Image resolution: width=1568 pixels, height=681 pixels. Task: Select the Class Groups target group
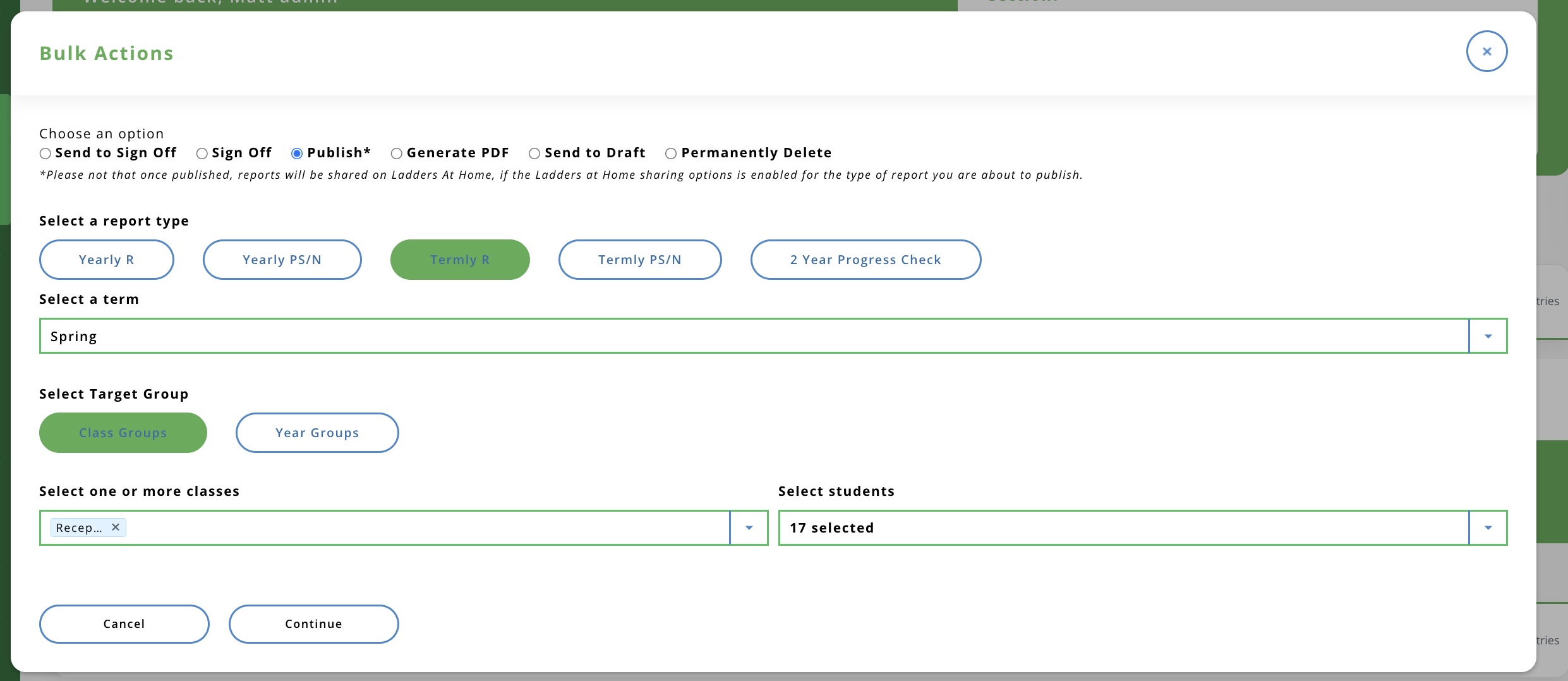(123, 433)
